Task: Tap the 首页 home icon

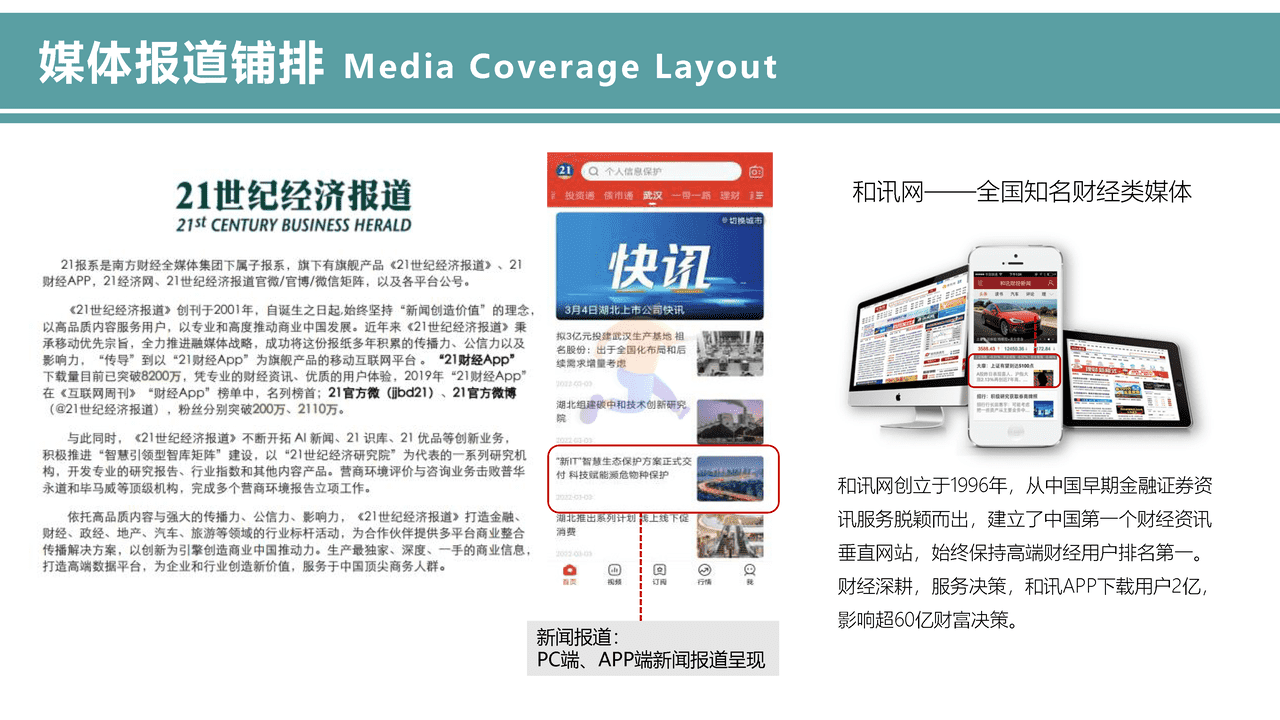Action: [x=570, y=573]
